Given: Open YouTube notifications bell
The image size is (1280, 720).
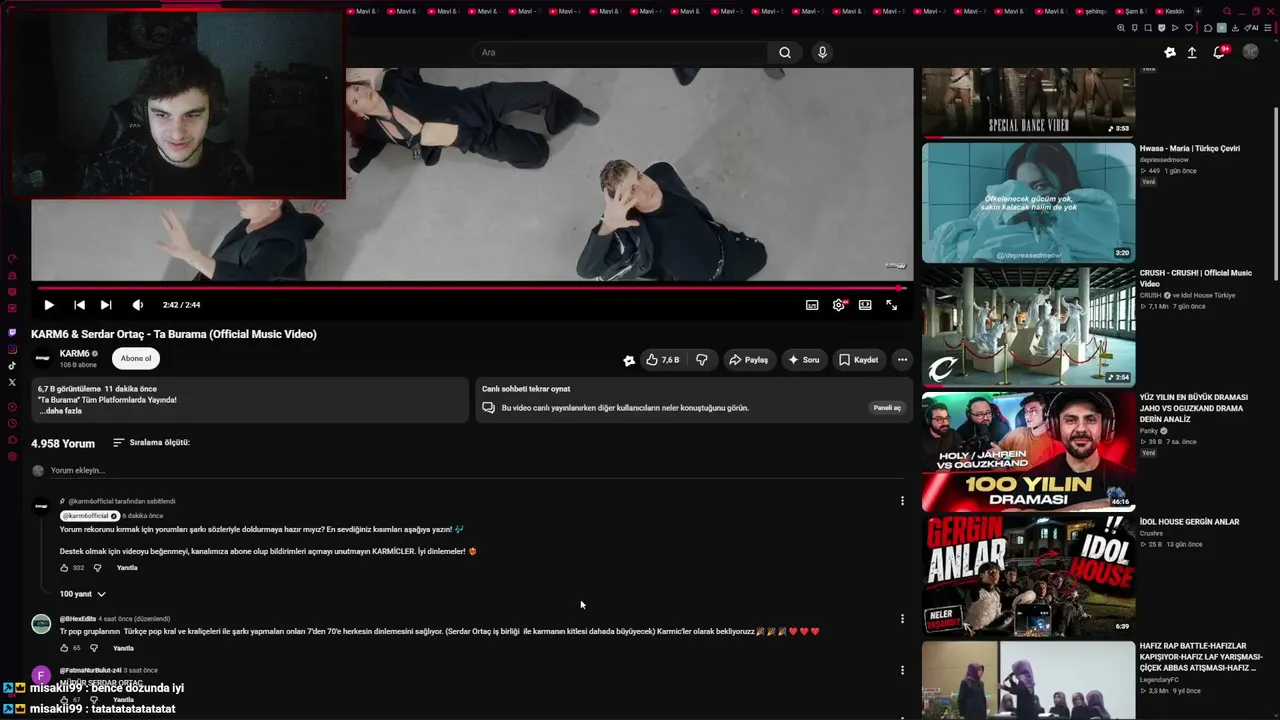Looking at the screenshot, I should pos(1219,53).
